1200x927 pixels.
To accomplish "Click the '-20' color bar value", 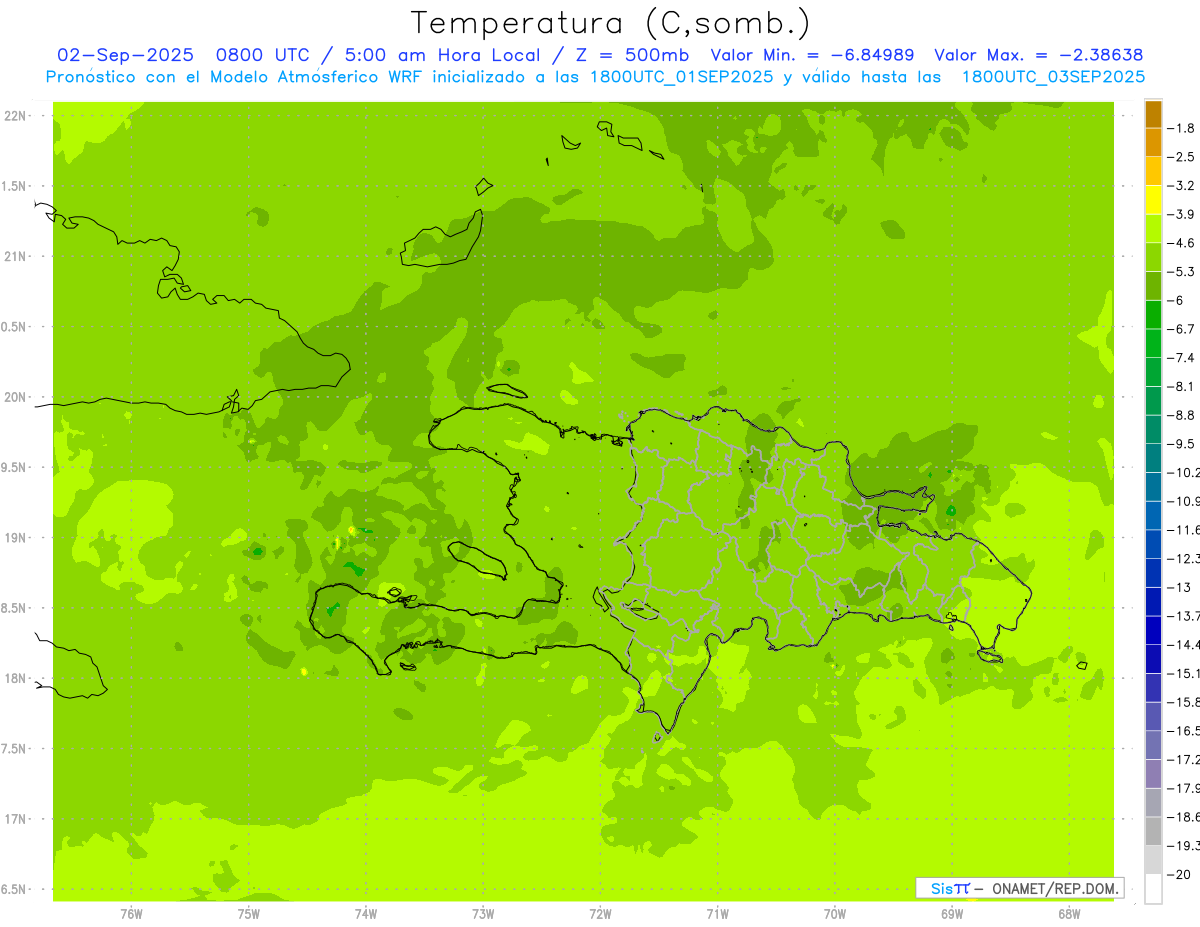I will [1180, 874].
